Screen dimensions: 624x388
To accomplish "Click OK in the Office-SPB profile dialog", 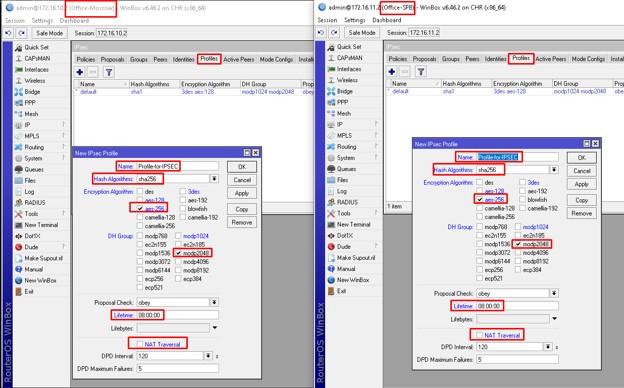I will 581,158.
